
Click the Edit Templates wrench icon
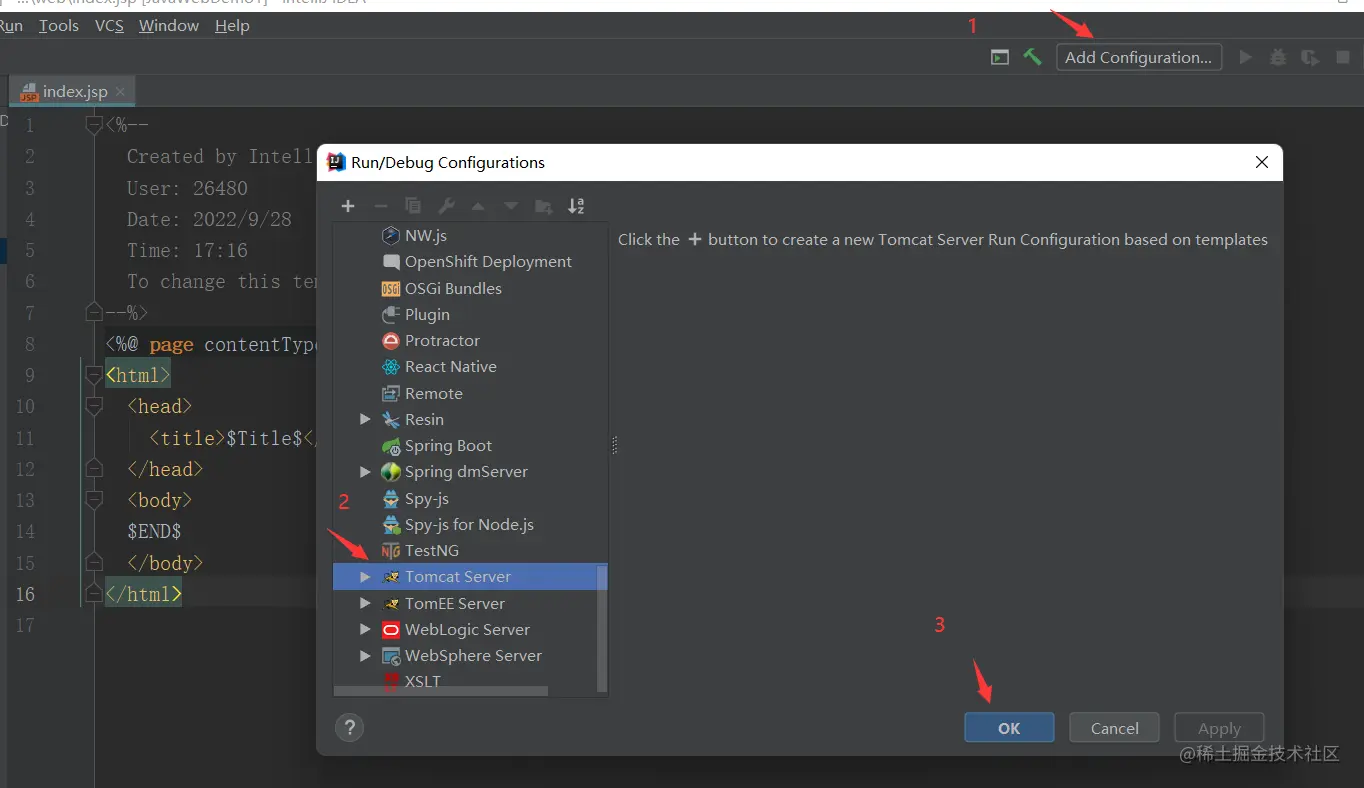pyautogui.click(x=446, y=206)
